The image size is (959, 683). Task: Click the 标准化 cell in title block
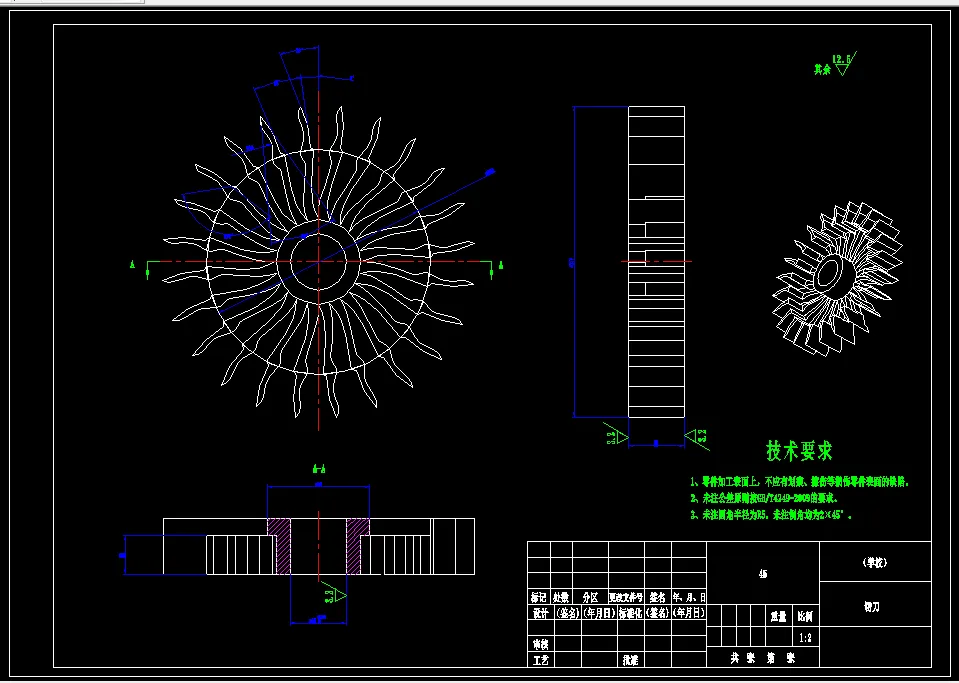pos(631,613)
